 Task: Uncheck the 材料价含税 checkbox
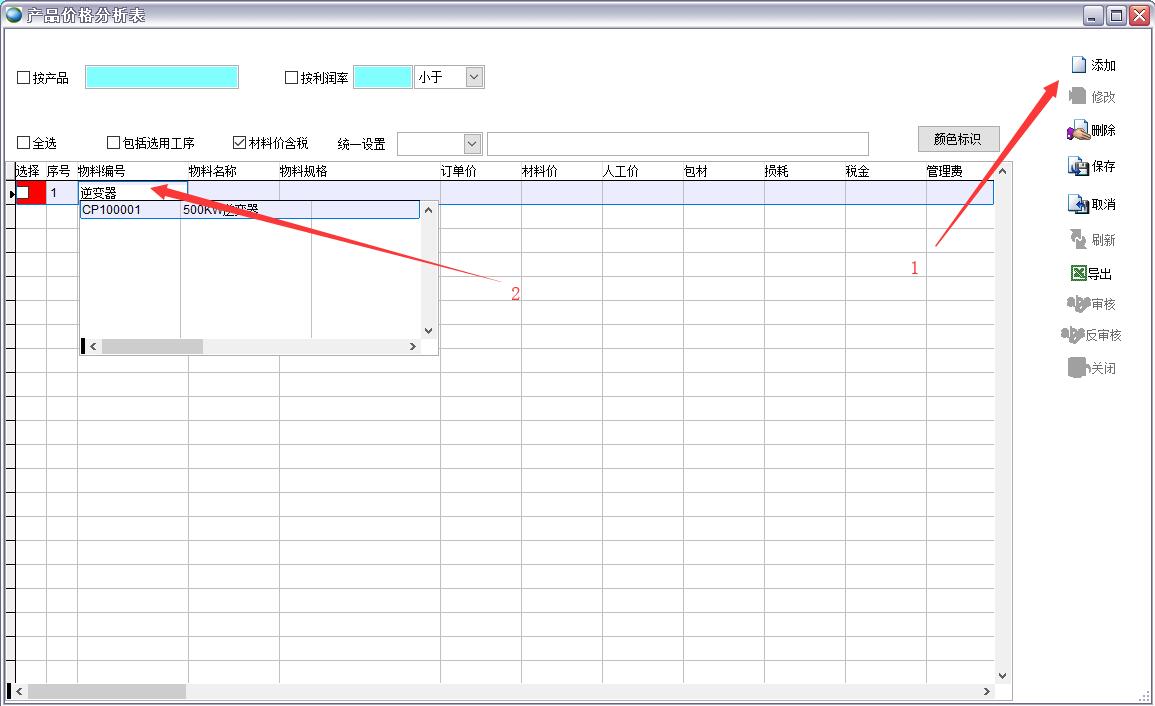coord(239,143)
